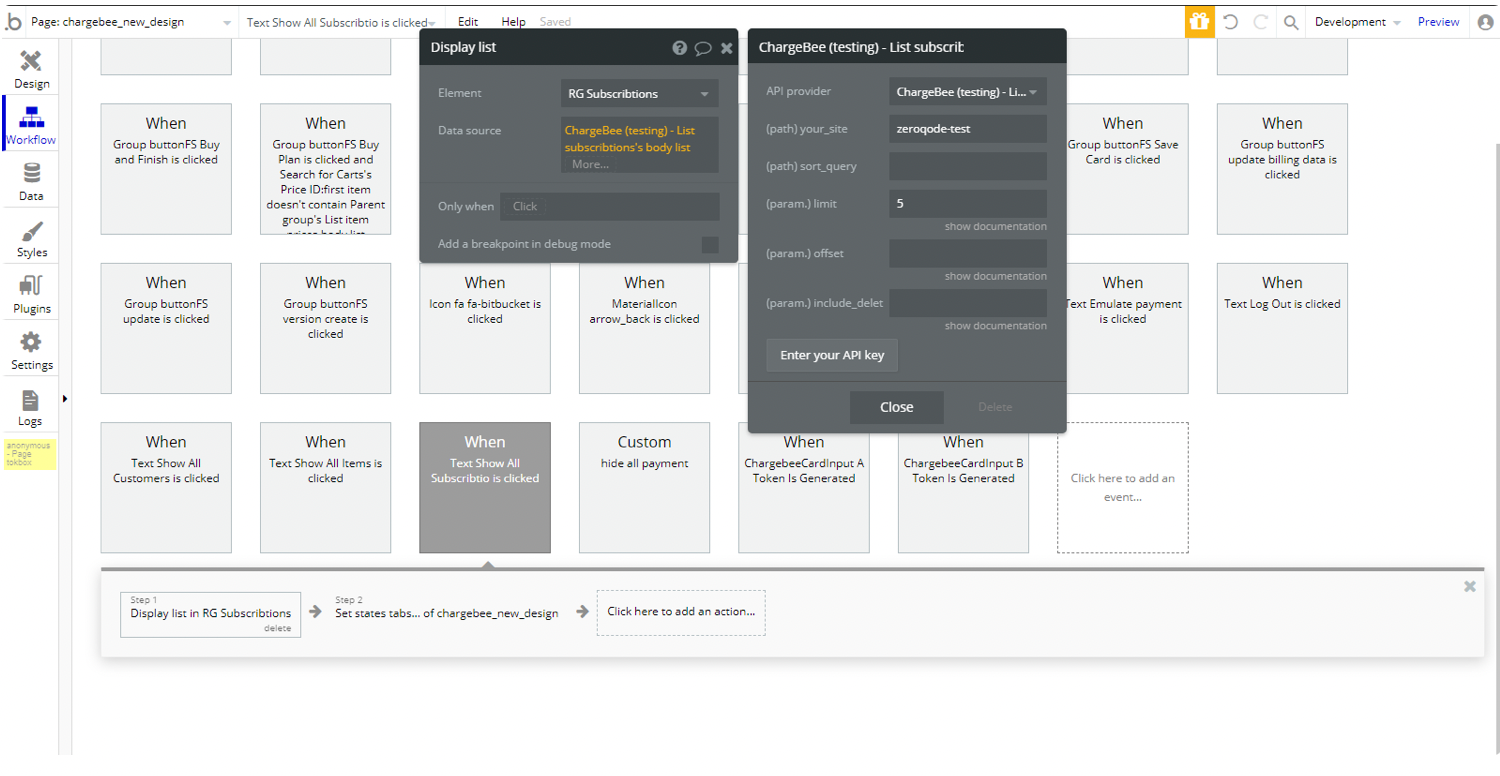Click the Bubble logo icon
The image size is (1500, 776).
(13, 21)
